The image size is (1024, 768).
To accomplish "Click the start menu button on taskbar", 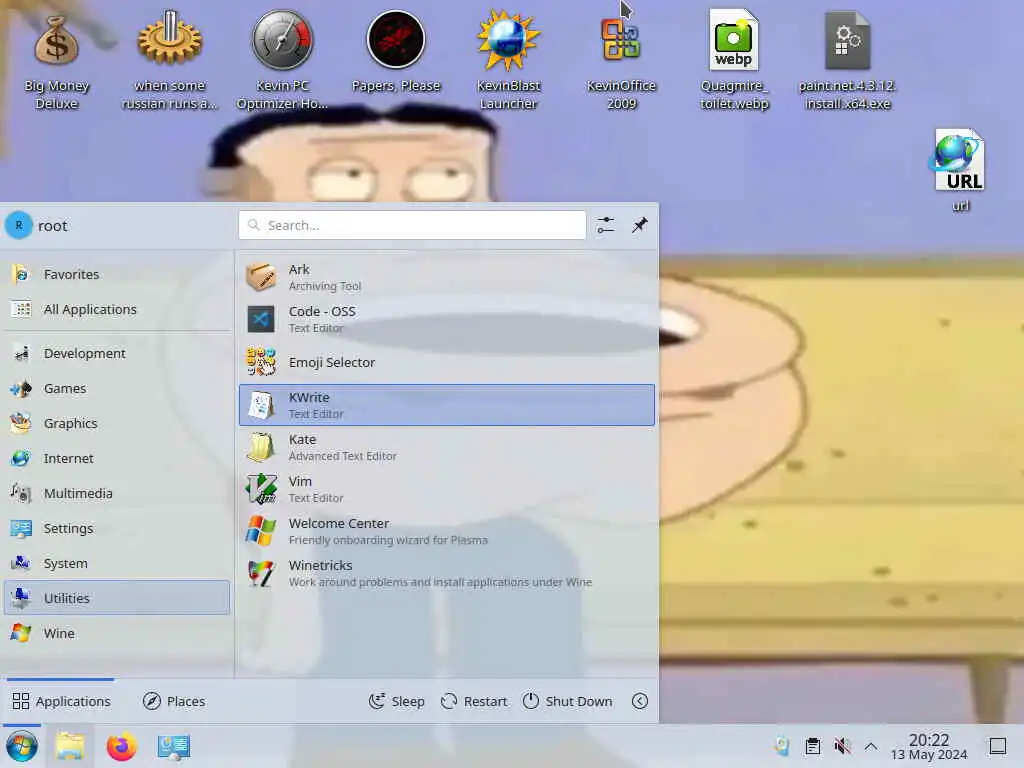I will pos(22,746).
